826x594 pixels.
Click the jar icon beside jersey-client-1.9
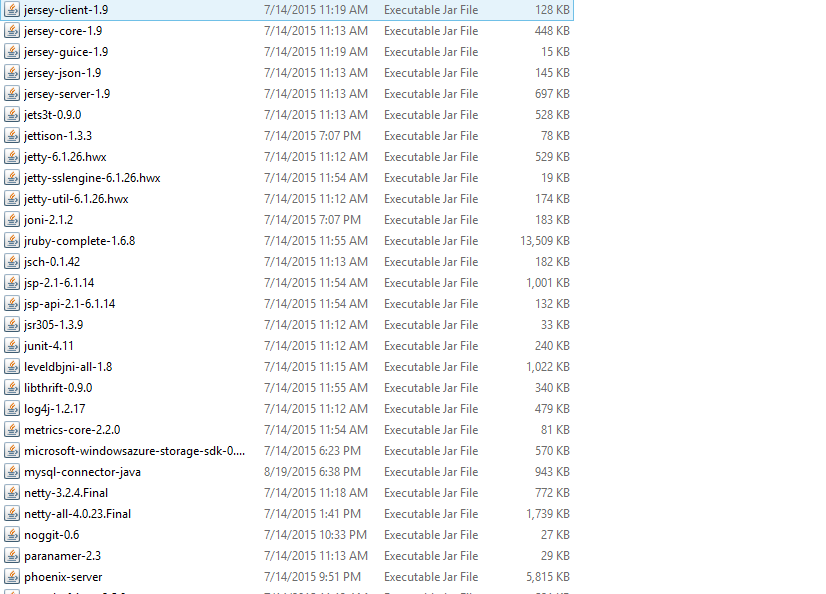[12, 9]
